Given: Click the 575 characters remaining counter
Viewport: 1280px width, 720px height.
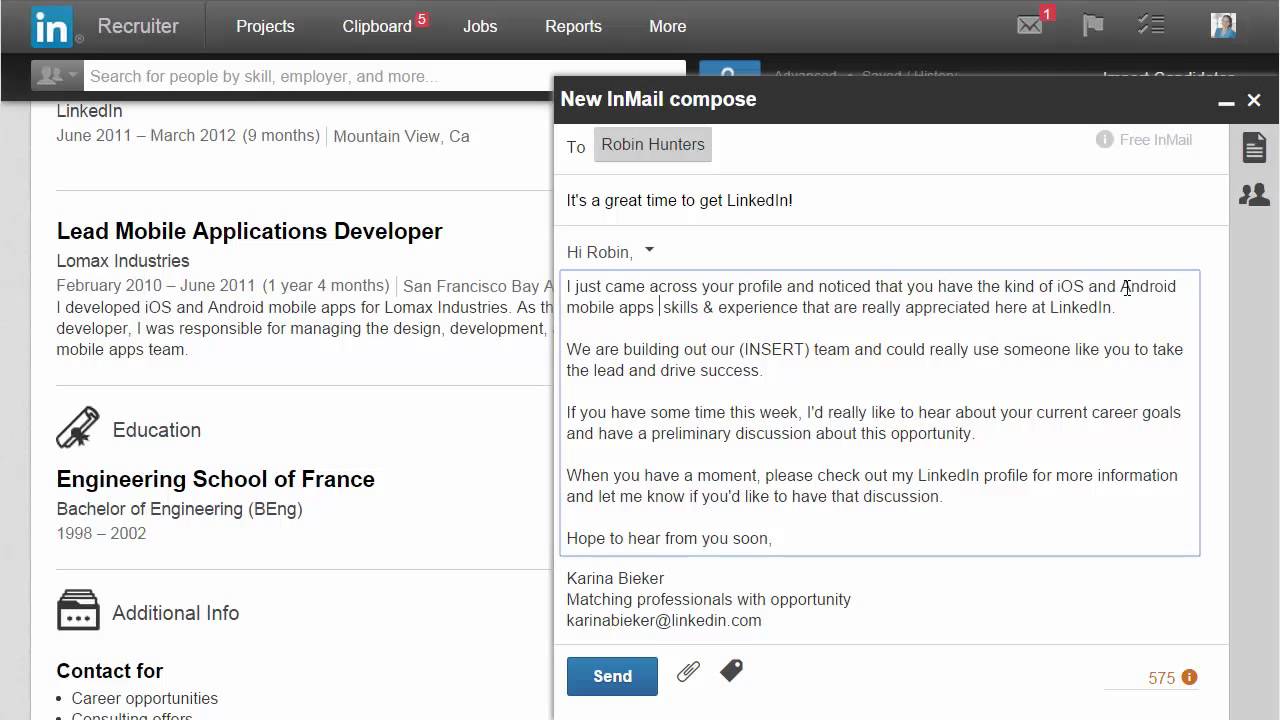Looking at the screenshot, I should click(1161, 678).
